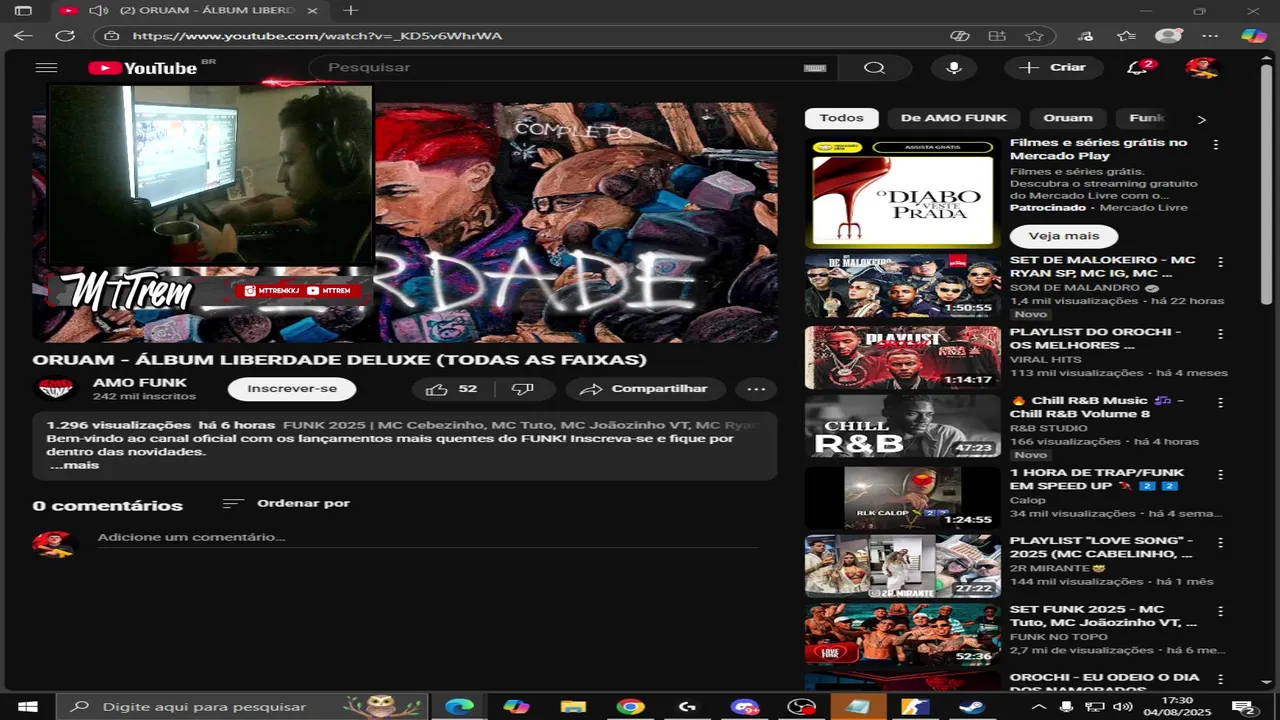The height and width of the screenshot is (720, 1280).
Task: Reload the page in Edge
Action: click(x=65, y=36)
